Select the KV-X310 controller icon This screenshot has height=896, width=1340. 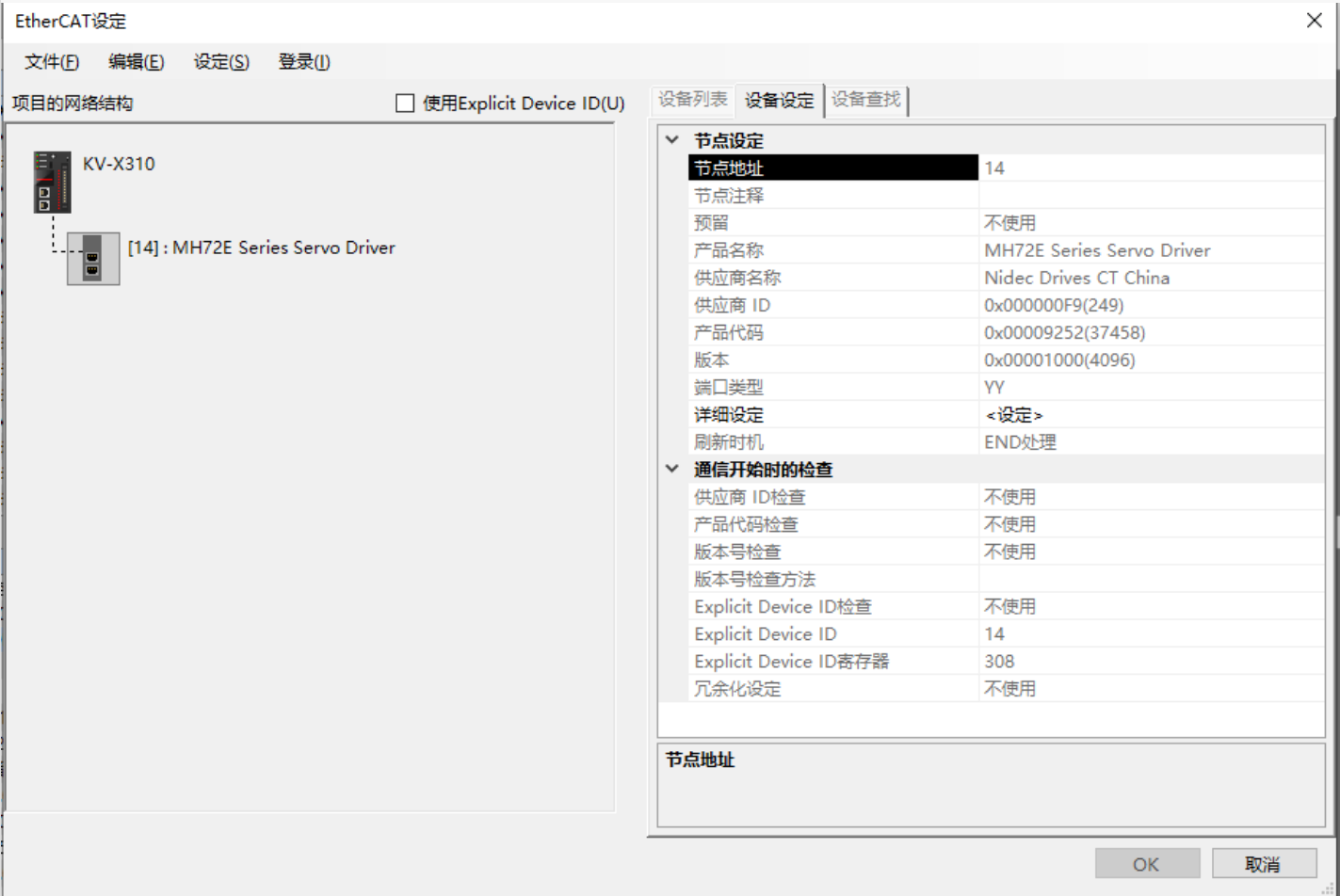[x=52, y=181]
